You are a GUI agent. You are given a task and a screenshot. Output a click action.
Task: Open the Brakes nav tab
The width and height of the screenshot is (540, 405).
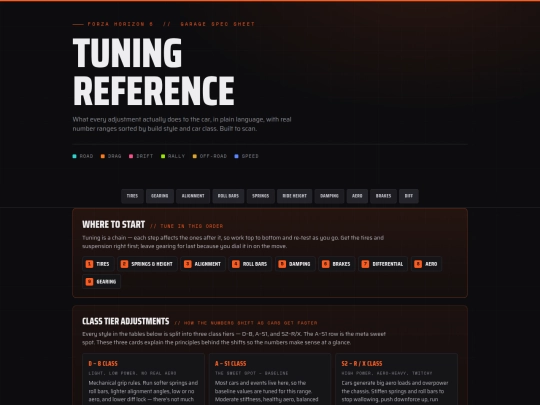(x=383, y=196)
